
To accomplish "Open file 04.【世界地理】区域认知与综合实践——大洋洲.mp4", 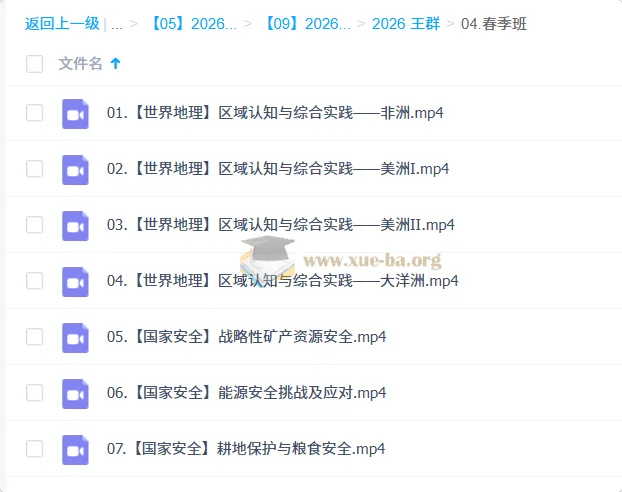I will 282,281.
